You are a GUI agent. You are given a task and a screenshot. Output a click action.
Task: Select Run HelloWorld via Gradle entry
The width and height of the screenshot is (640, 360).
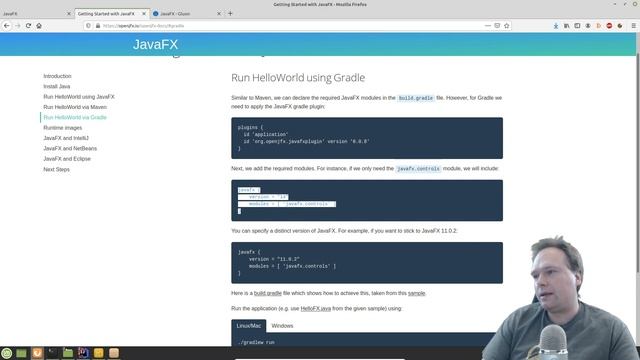pyautogui.click(x=75, y=118)
